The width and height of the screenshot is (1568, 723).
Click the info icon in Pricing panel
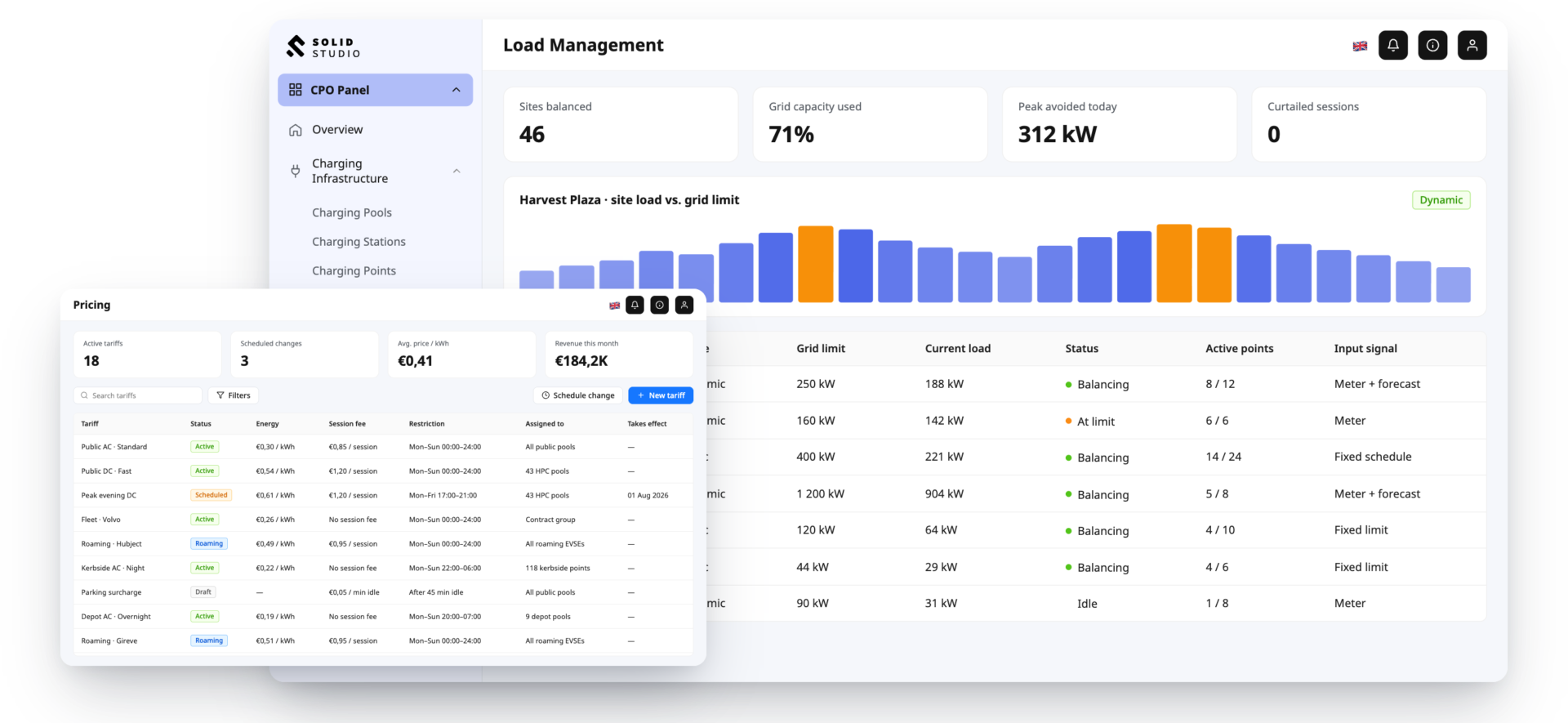pos(660,305)
